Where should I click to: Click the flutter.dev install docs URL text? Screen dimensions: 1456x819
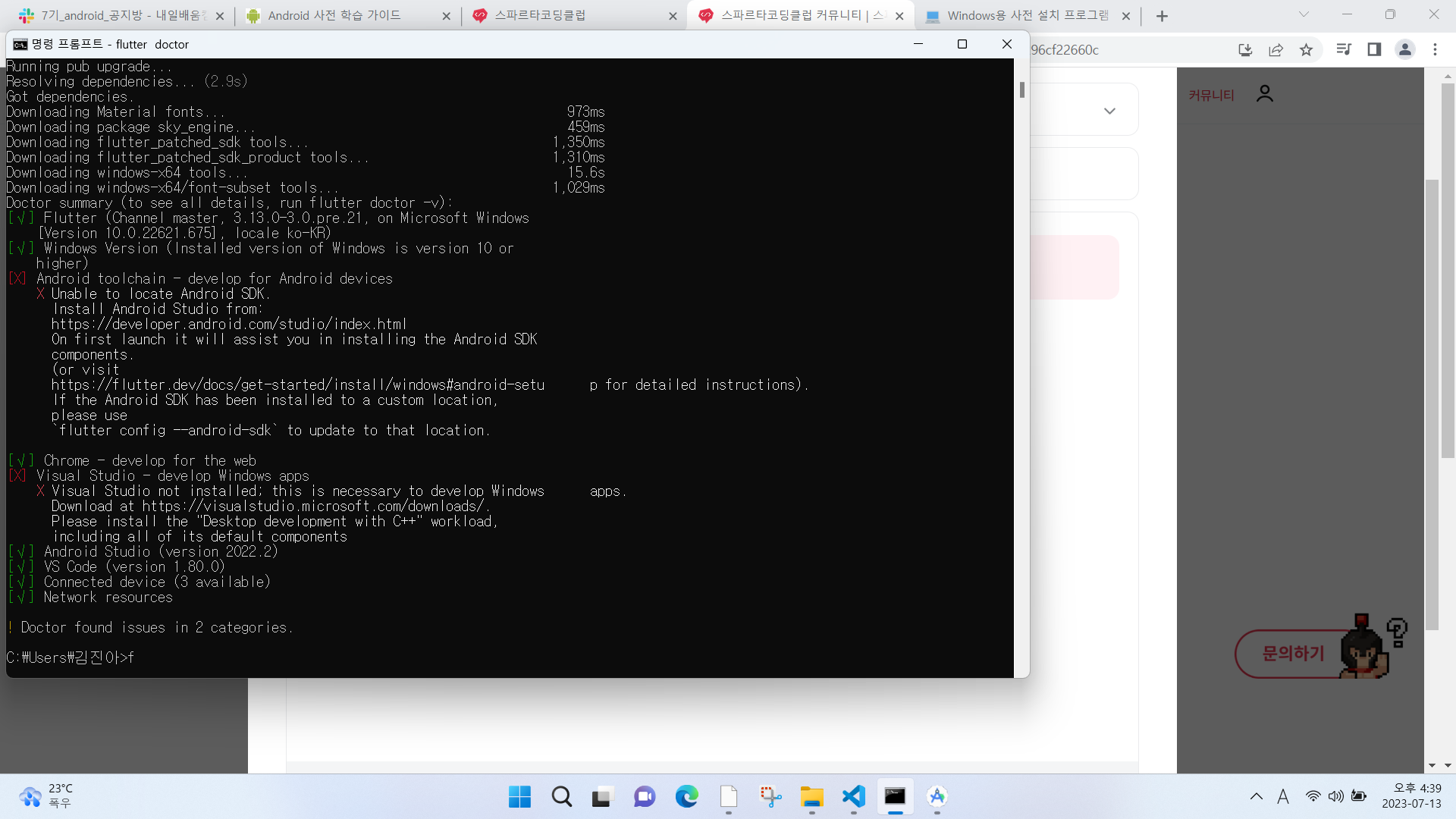click(x=298, y=385)
